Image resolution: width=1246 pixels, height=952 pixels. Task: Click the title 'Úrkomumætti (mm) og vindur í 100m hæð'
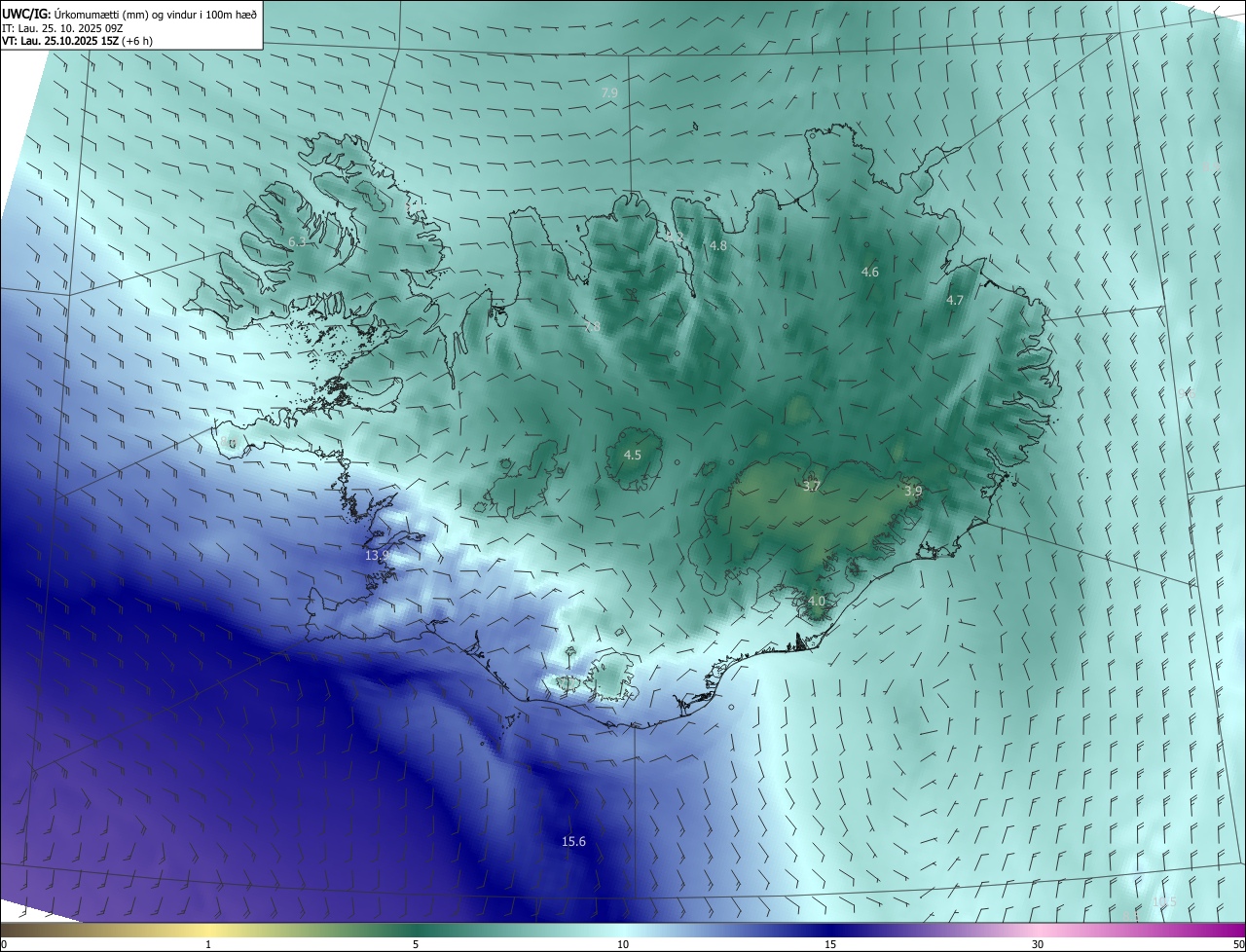pos(157,14)
